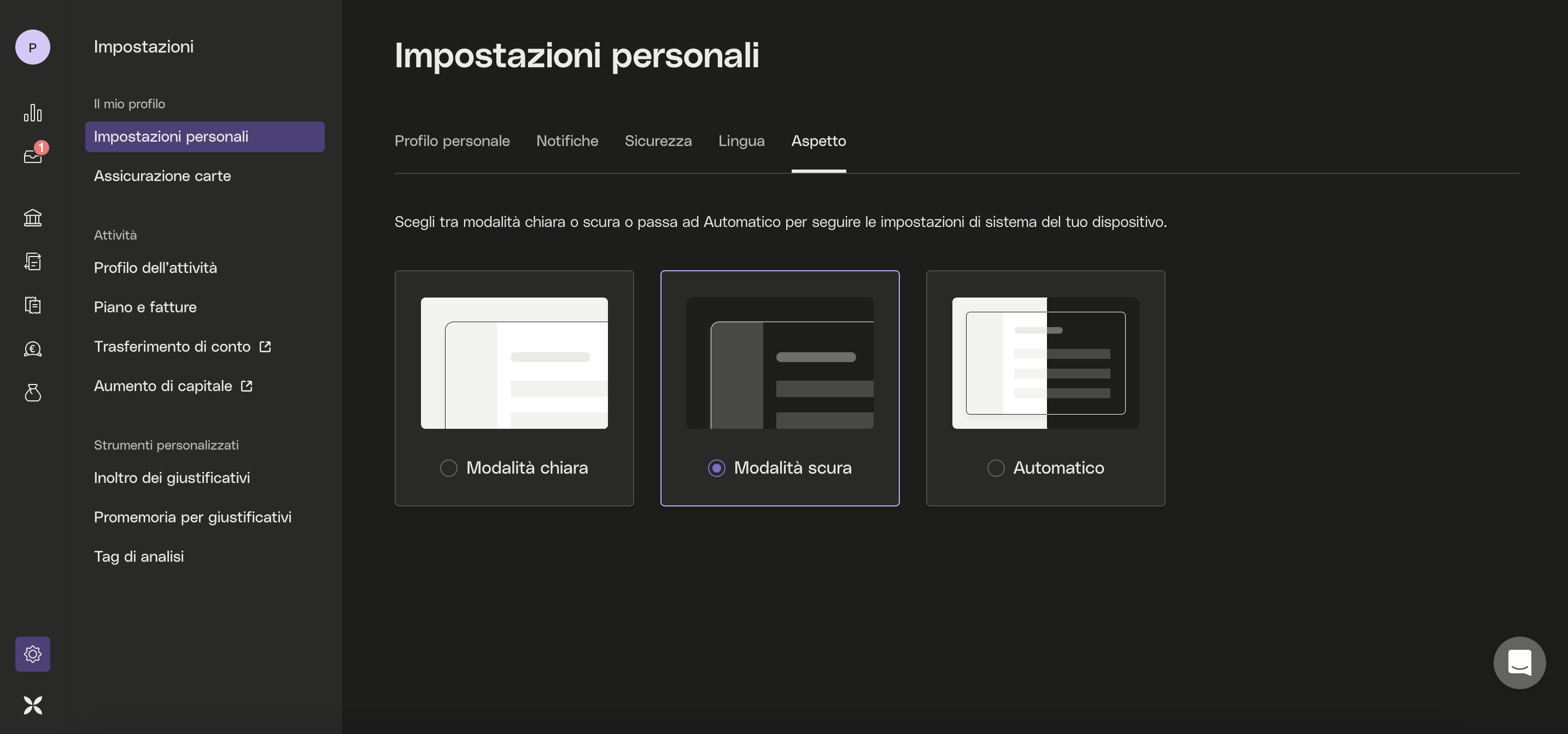Screen dimensions: 1568x734
Task: Open the profile avatar 'P'
Action: (33, 47)
